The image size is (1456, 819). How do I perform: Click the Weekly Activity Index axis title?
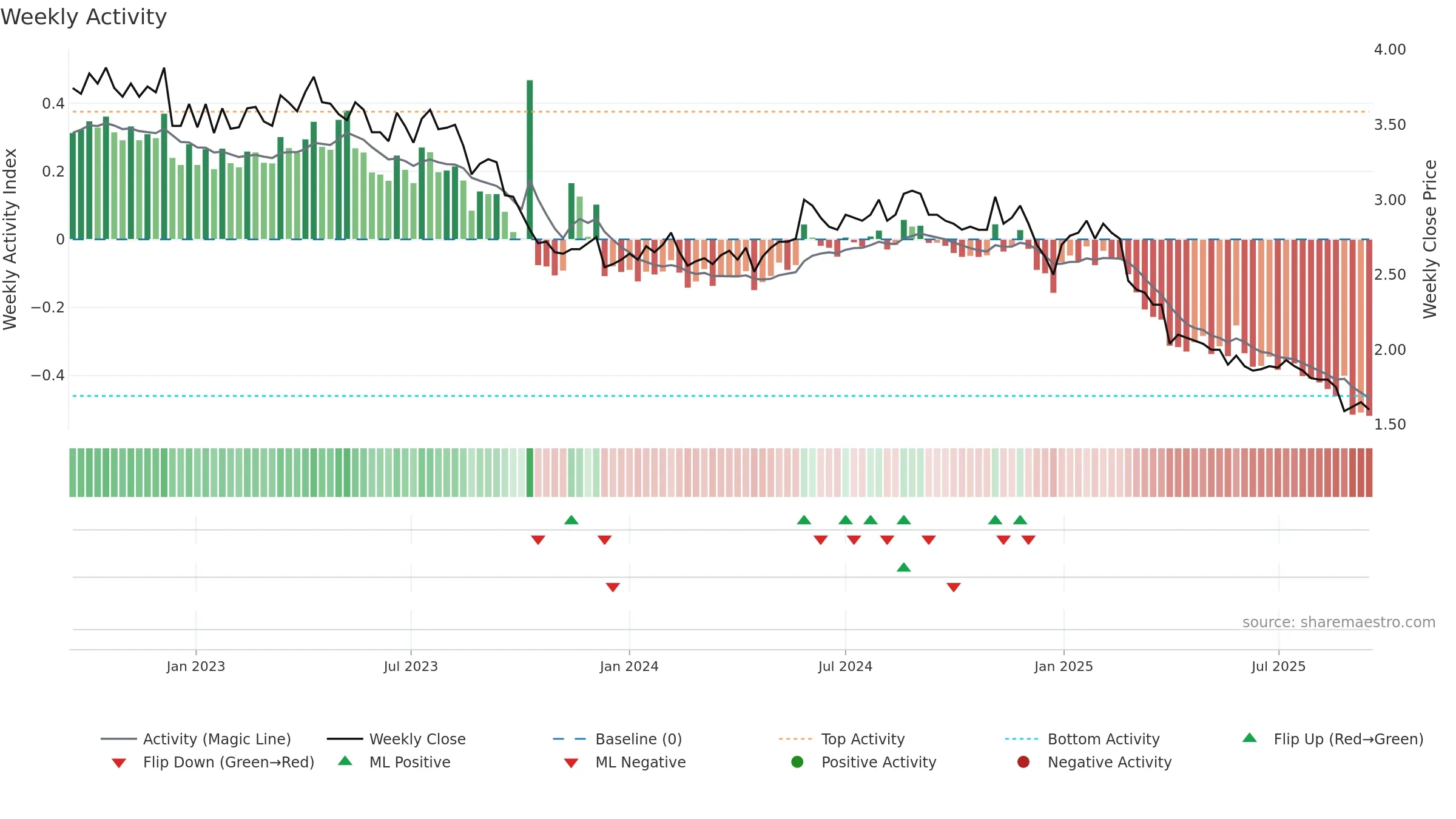tap(10, 239)
